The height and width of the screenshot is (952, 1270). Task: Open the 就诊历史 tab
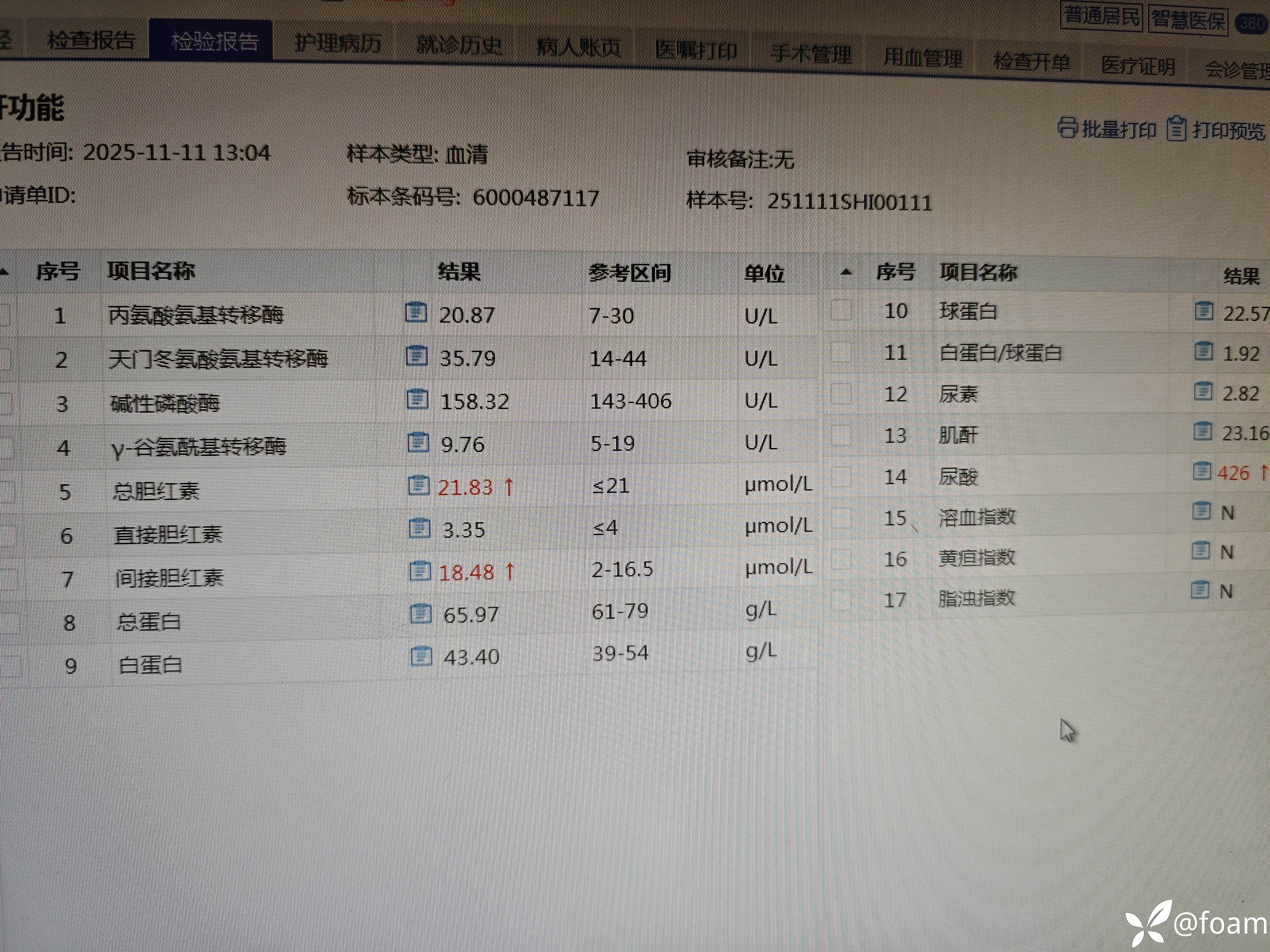[x=459, y=45]
